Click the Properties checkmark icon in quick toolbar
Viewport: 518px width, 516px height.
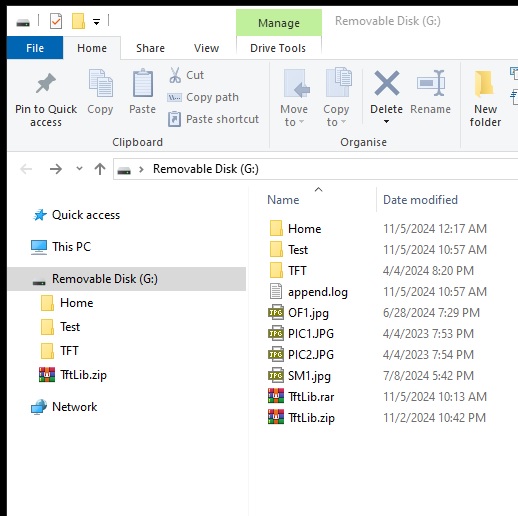(56, 22)
